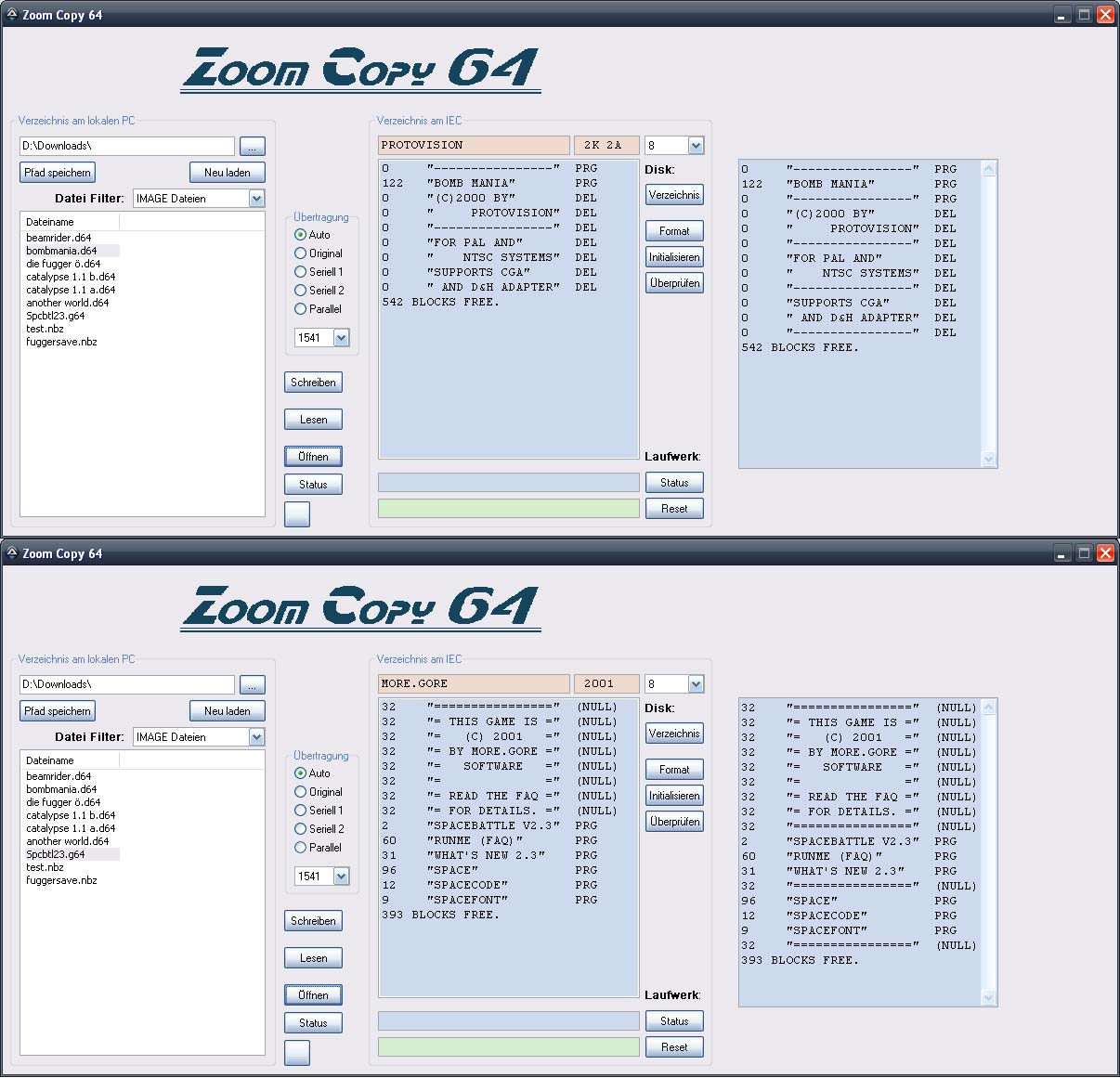Click Dateiname column header in the PROTOVISION window

click(x=50, y=222)
